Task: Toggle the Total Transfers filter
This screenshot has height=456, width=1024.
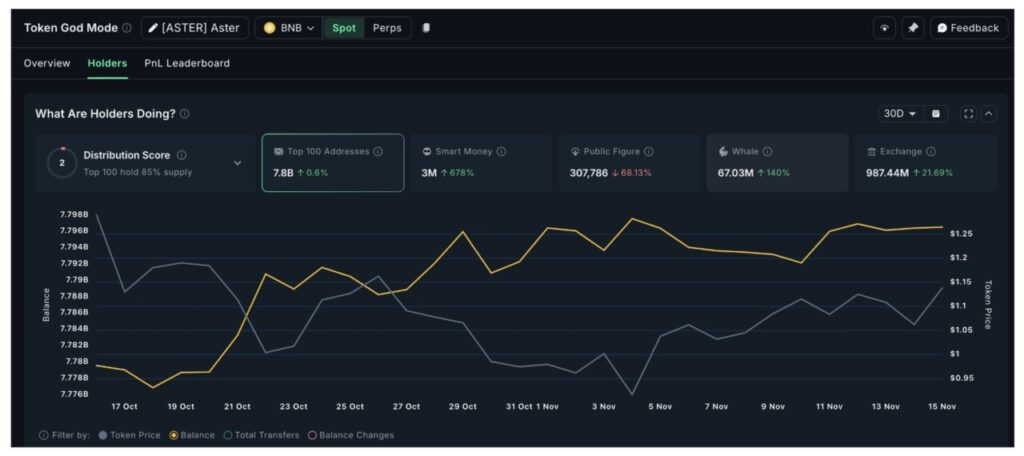Action: click(x=227, y=435)
